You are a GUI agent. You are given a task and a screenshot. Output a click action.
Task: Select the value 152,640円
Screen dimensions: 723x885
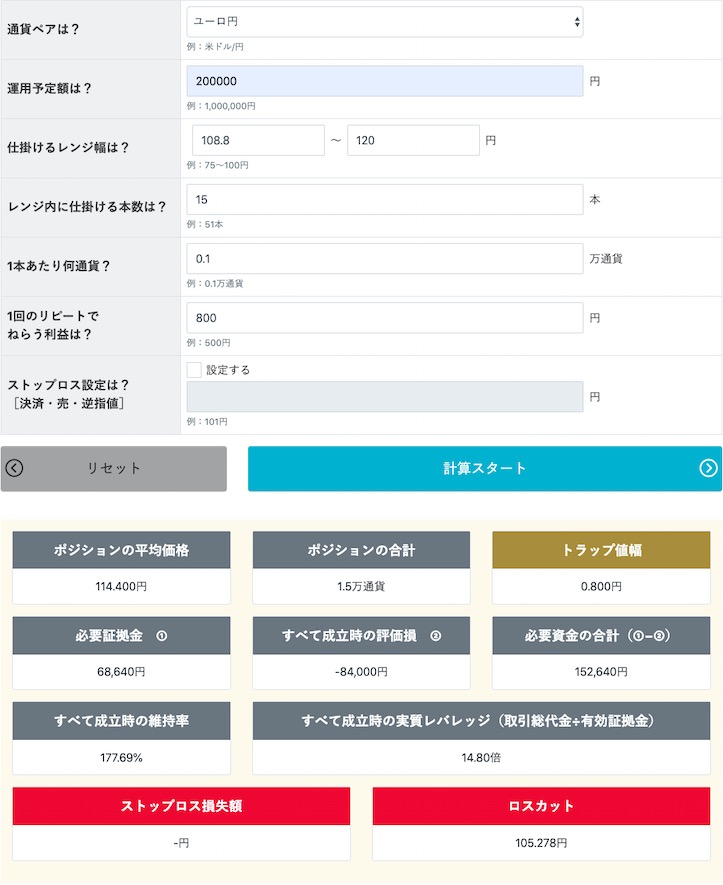tap(601, 672)
